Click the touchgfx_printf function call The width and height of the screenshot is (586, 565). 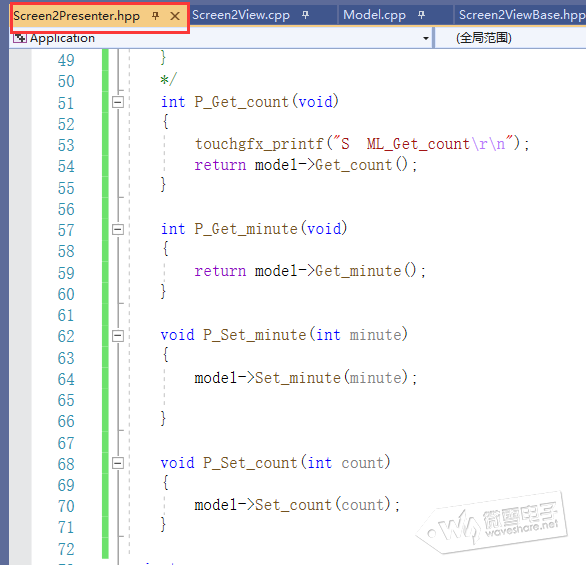(x=259, y=144)
